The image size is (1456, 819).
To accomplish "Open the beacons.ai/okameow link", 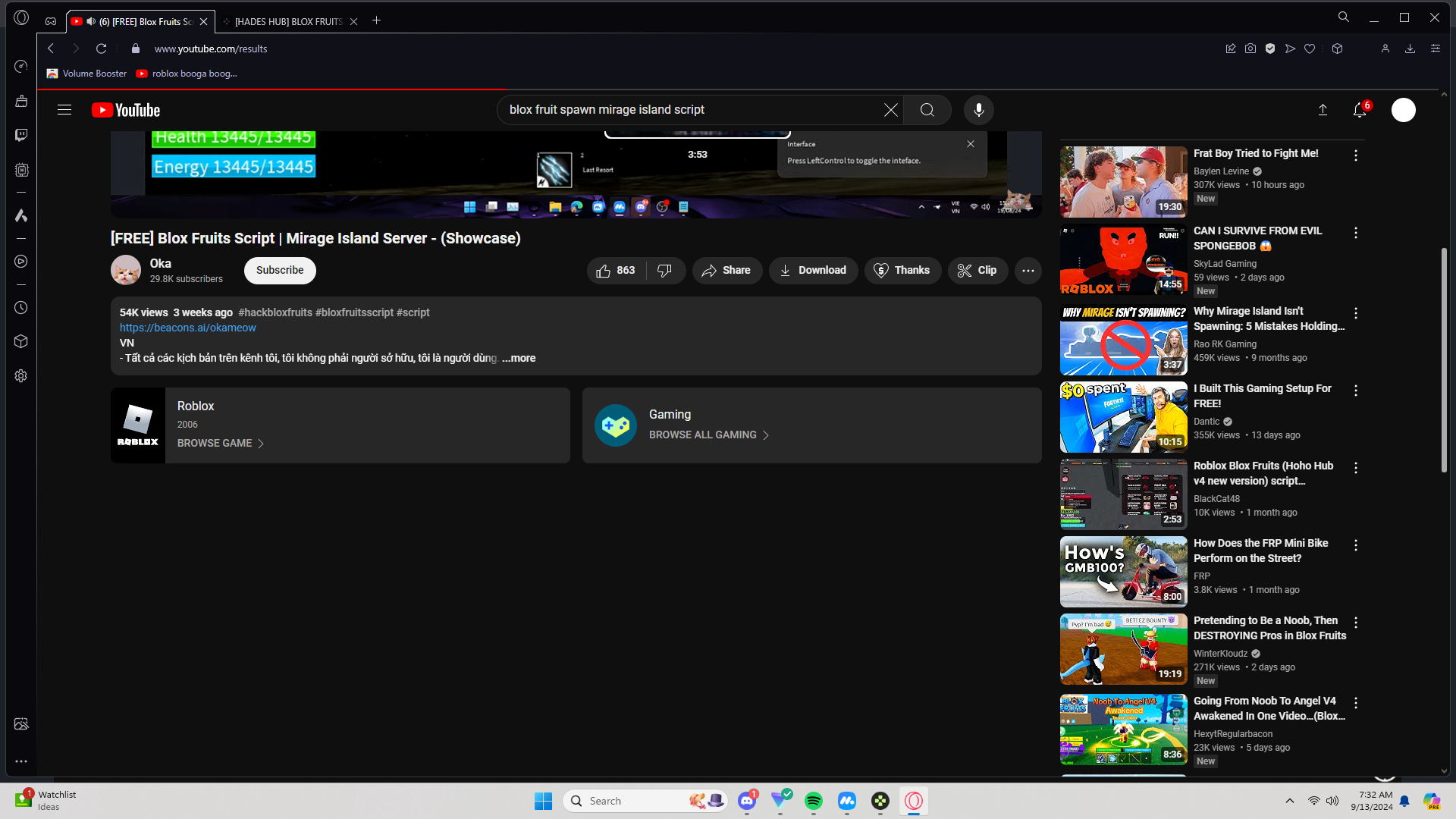I will coord(188,328).
